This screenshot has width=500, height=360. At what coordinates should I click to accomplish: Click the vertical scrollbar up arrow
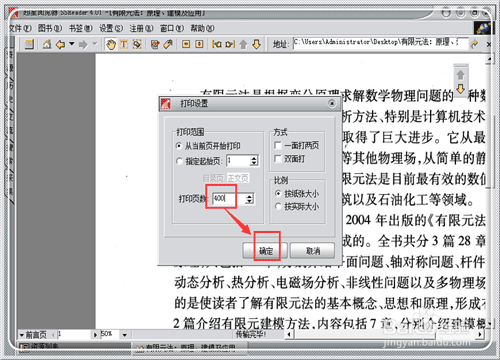point(489,59)
